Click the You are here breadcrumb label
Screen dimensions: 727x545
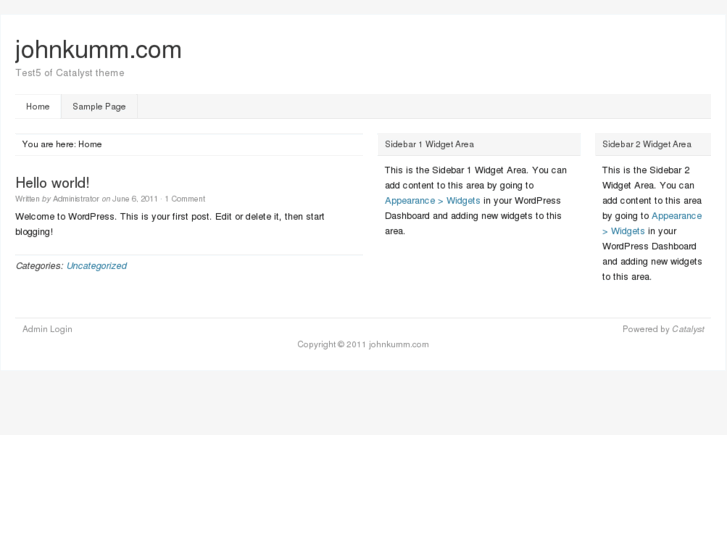[49, 144]
